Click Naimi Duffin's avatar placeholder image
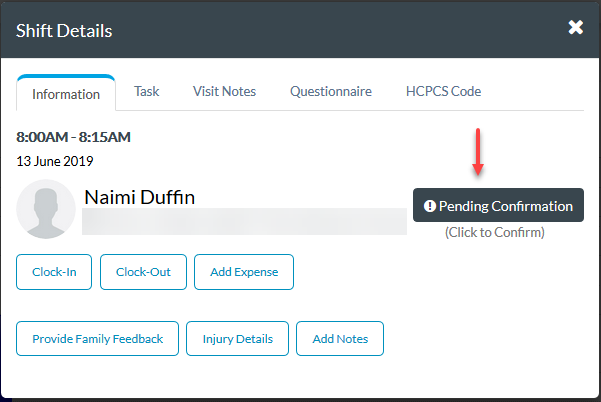 [46, 209]
